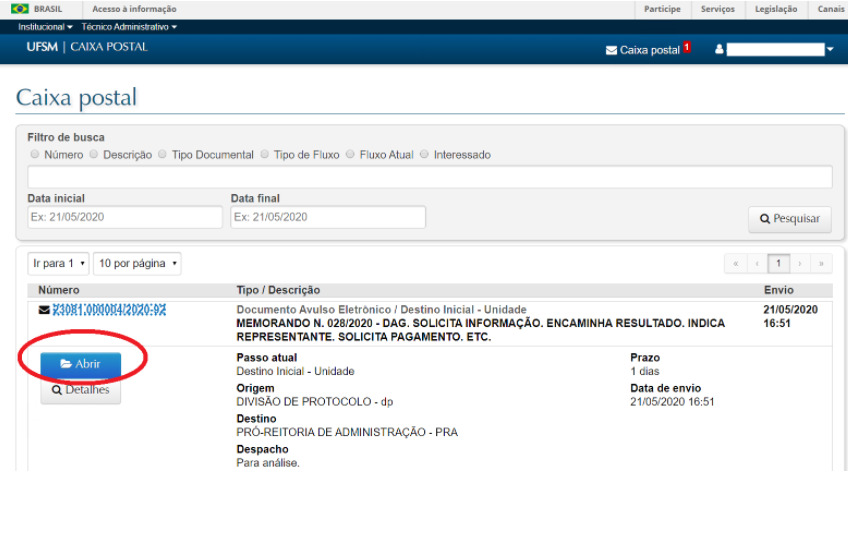Viewport: 848px width, 546px height.
Task: Go to first page arrow
Action: (737, 264)
